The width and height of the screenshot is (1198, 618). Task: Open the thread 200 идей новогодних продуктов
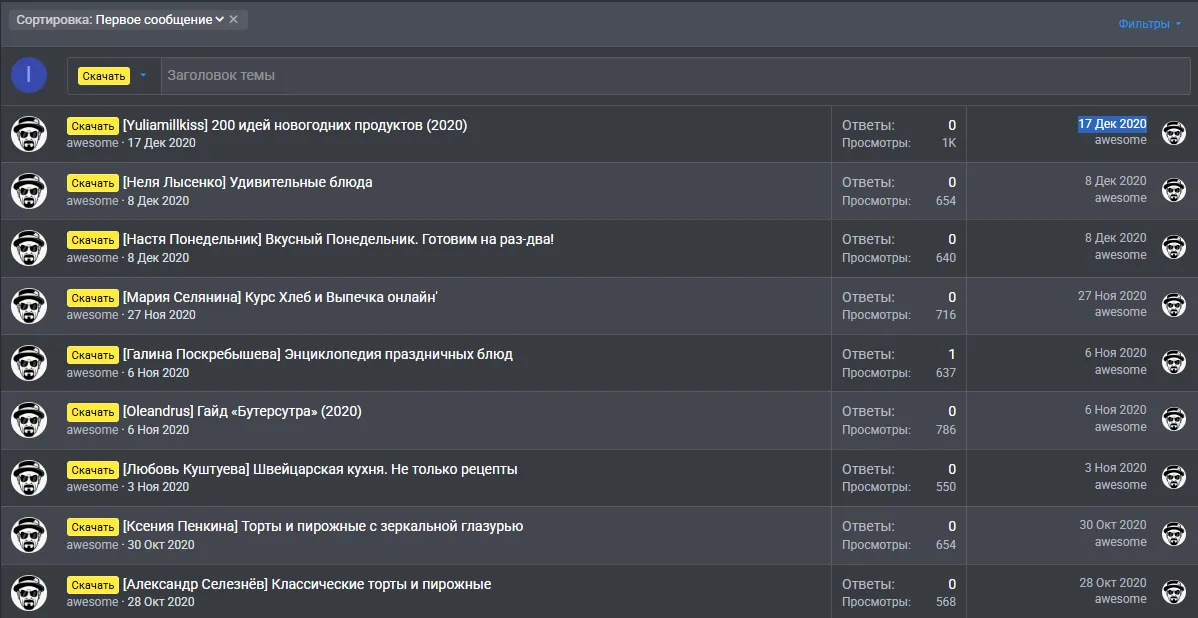point(295,125)
